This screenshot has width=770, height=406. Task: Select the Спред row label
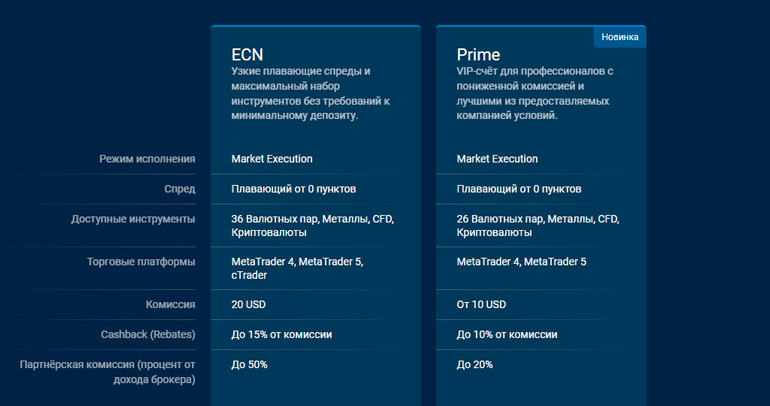click(x=180, y=189)
